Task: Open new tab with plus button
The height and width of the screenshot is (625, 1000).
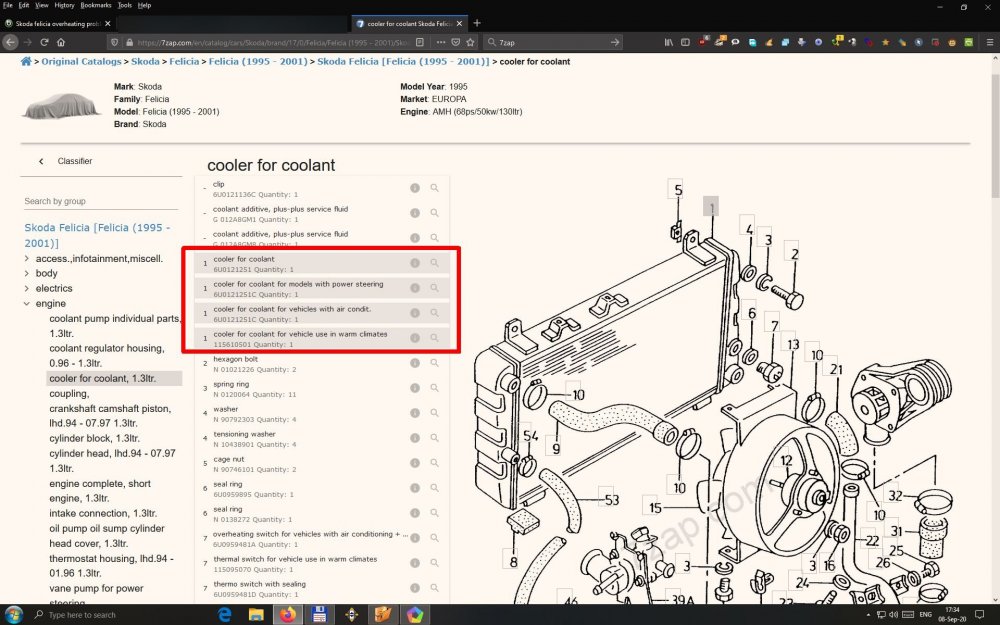Action: (476, 24)
